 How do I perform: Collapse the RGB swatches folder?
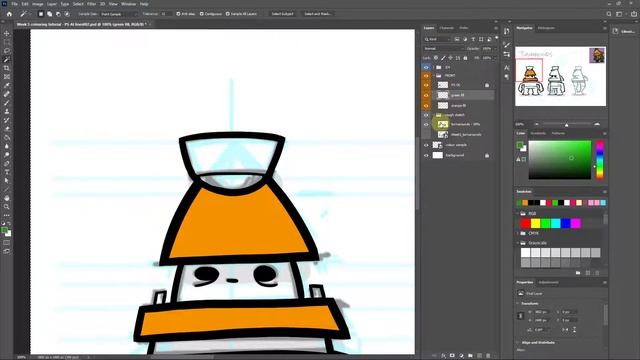(518, 213)
